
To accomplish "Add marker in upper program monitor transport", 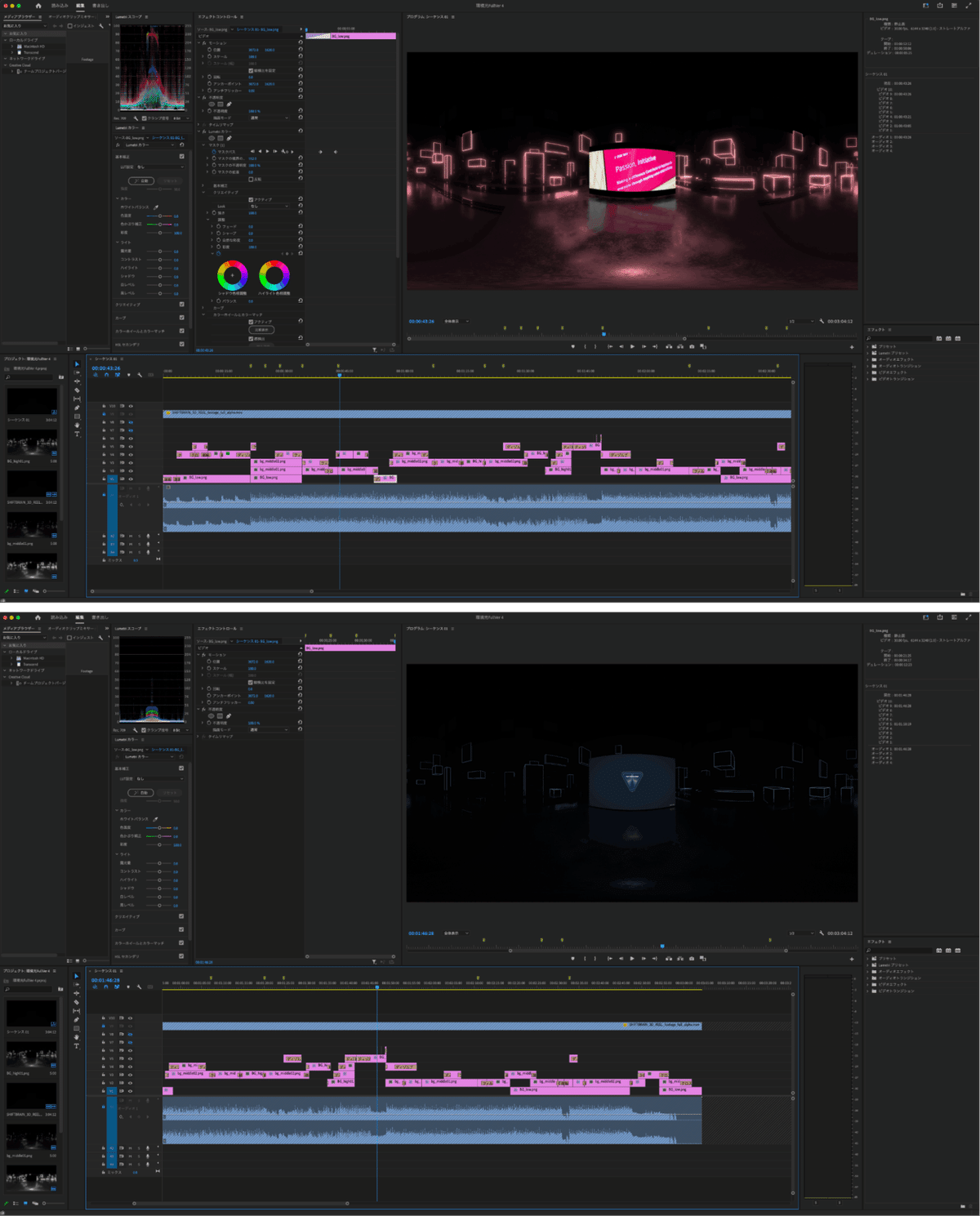I will pos(572,346).
